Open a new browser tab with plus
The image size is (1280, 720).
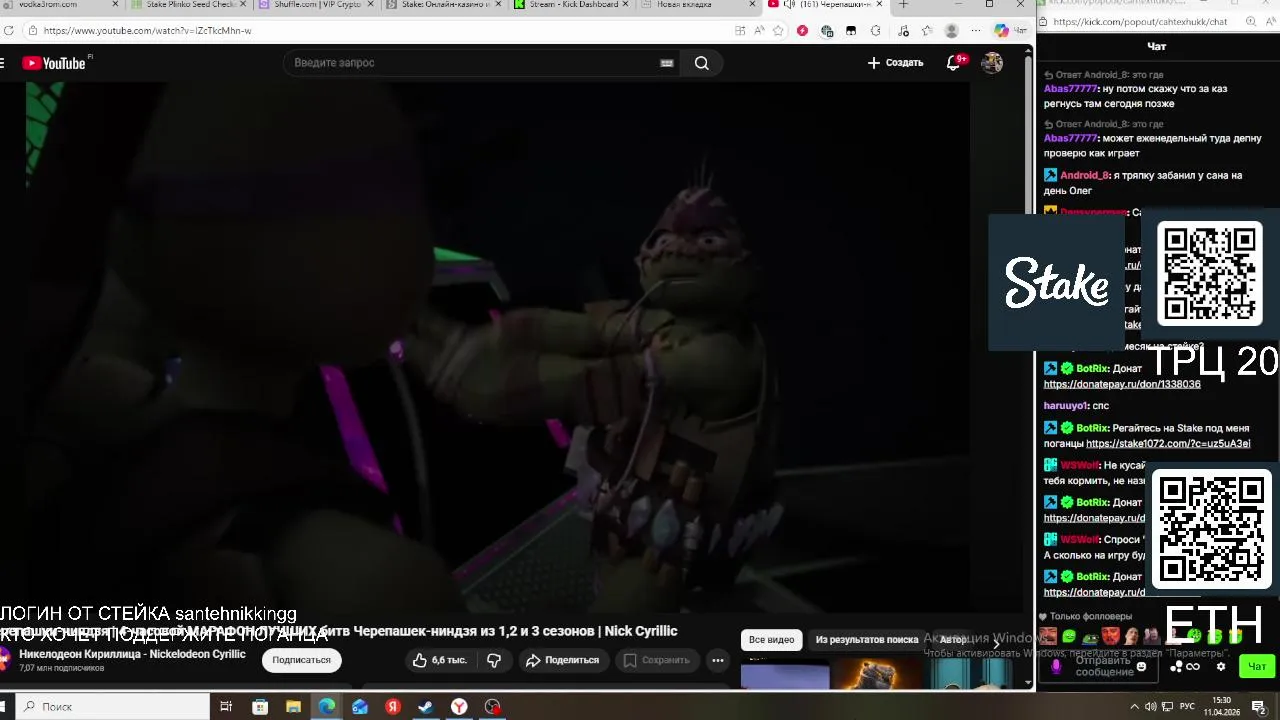[903, 5]
